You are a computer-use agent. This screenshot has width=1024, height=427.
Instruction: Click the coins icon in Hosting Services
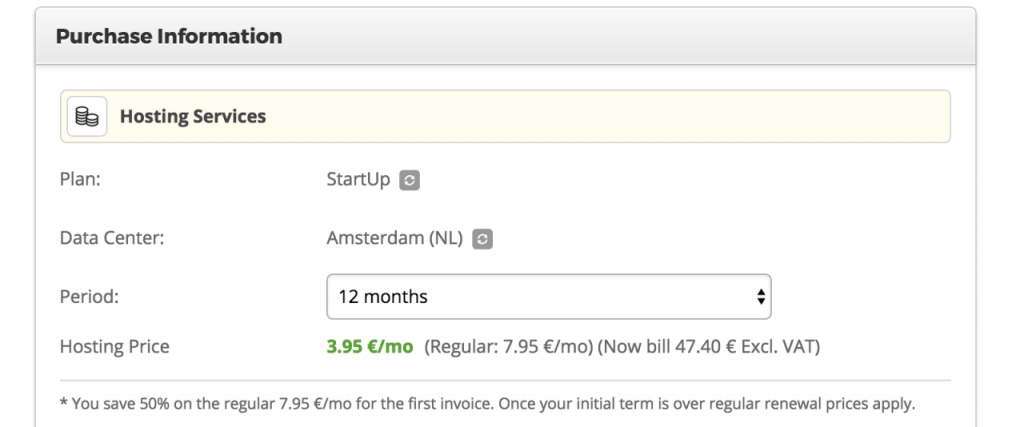point(87,117)
